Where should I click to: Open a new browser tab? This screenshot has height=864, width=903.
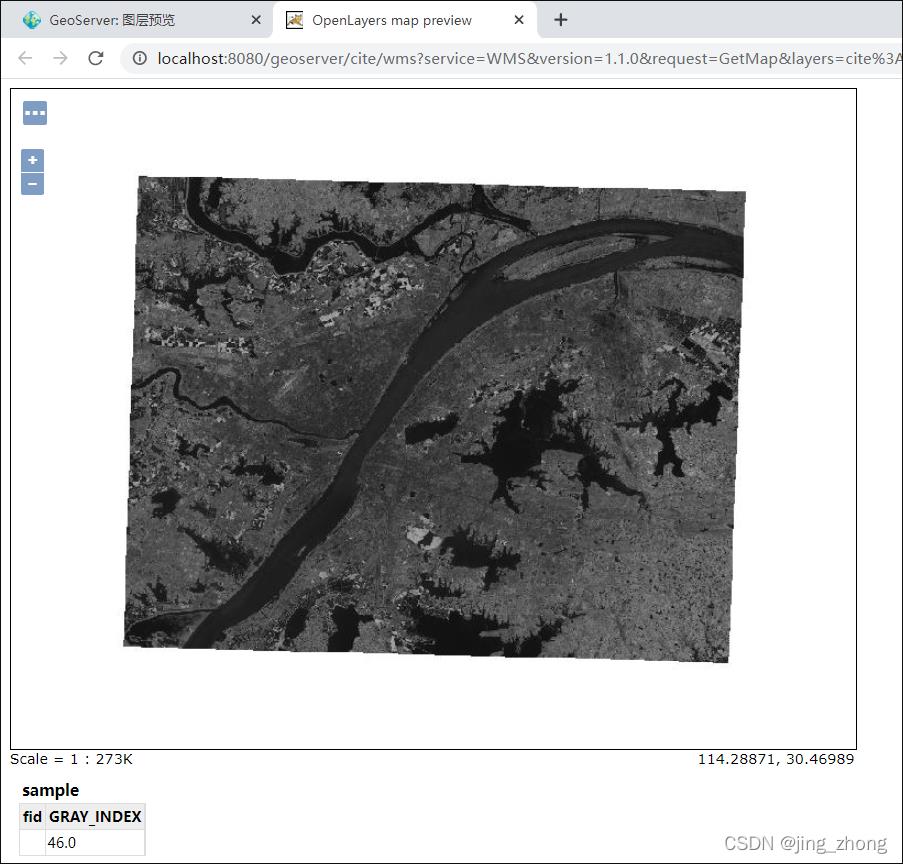(560, 20)
